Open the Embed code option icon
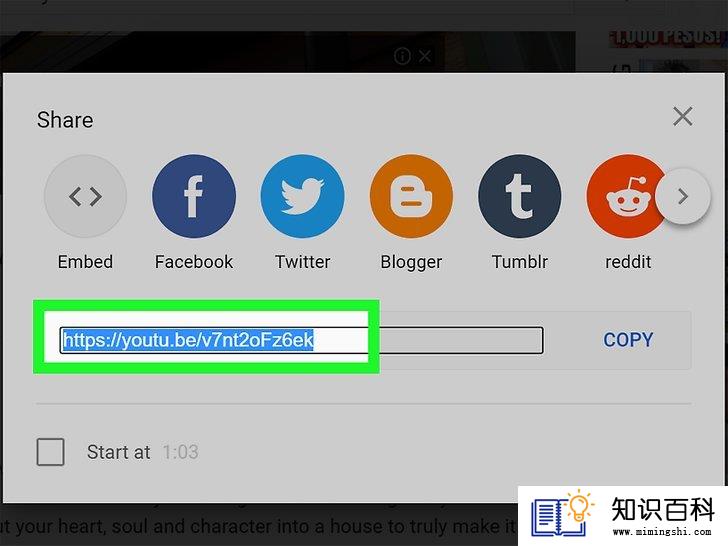The height and width of the screenshot is (546, 728). 85,196
